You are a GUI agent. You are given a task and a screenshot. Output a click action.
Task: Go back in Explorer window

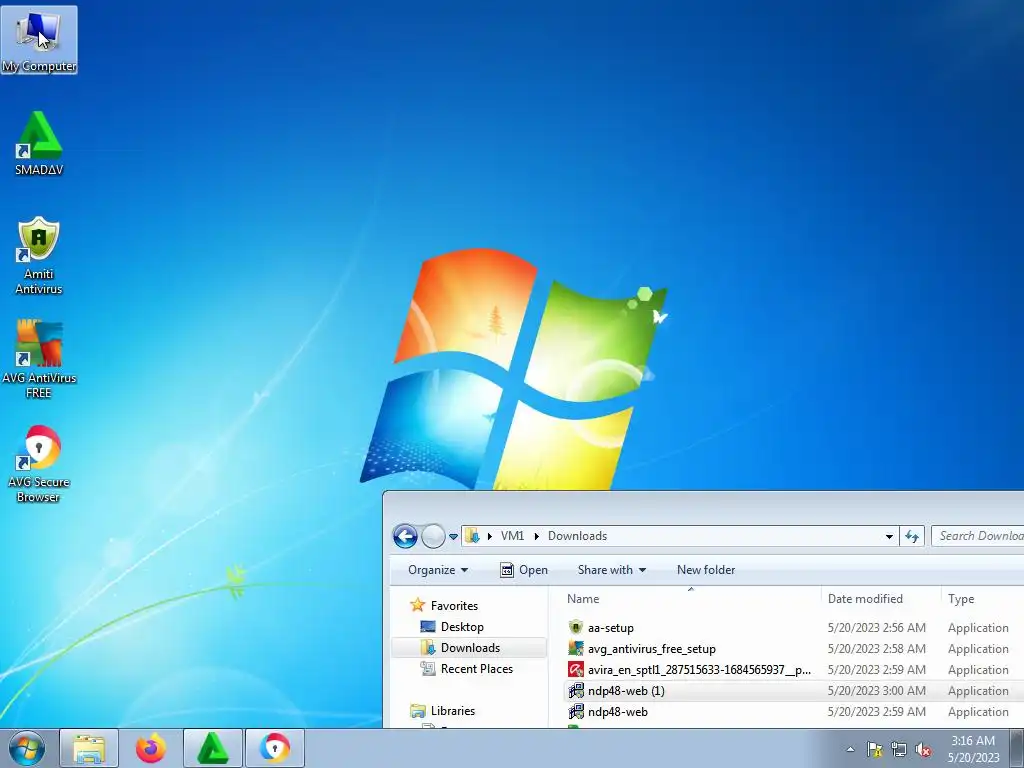pyautogui.click(x=405, y=536)
